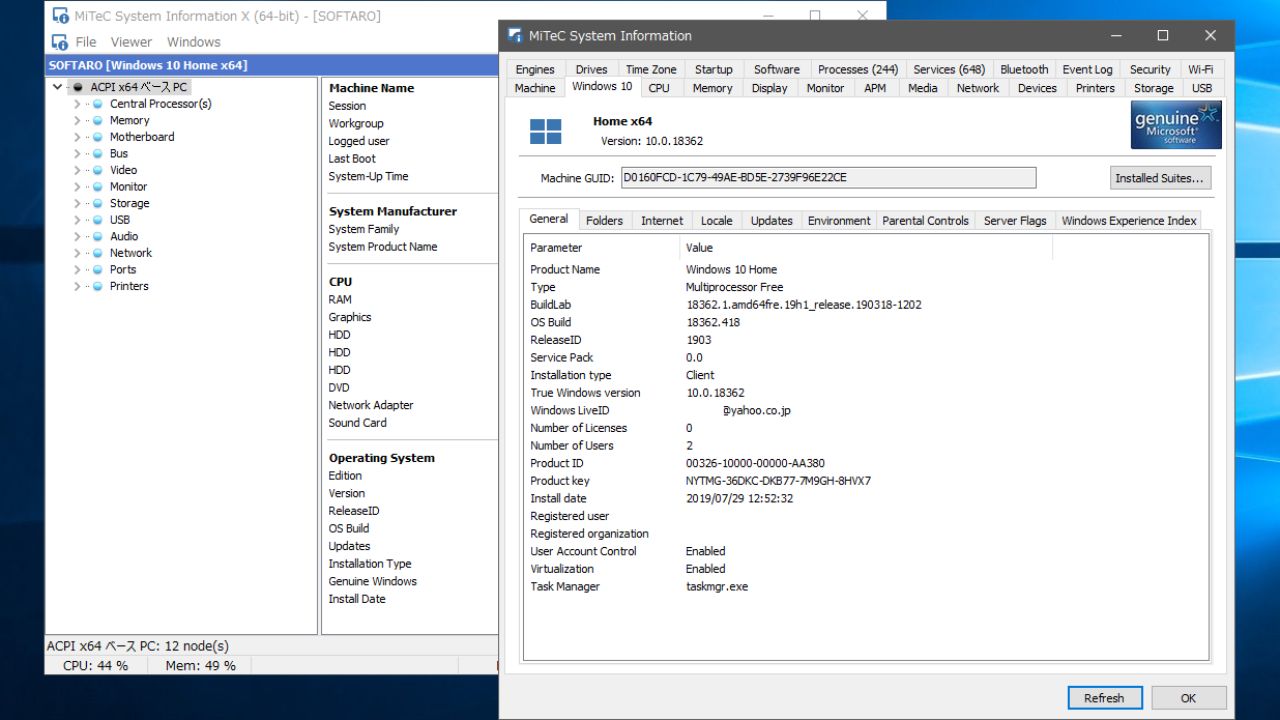Click the System Product Name entry in SOFTARO window
The width and height of the screenshot is (1280, 720).
(383, 247)
